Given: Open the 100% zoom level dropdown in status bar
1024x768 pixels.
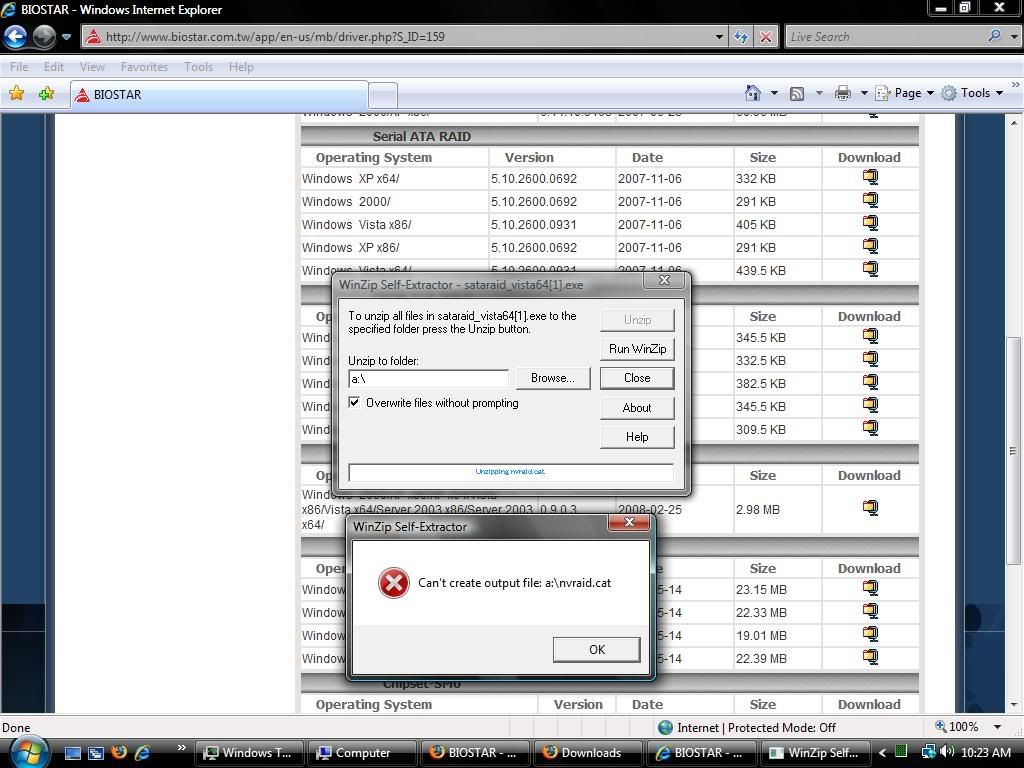Looking at the screenshot, I should [x=997, y=727].
